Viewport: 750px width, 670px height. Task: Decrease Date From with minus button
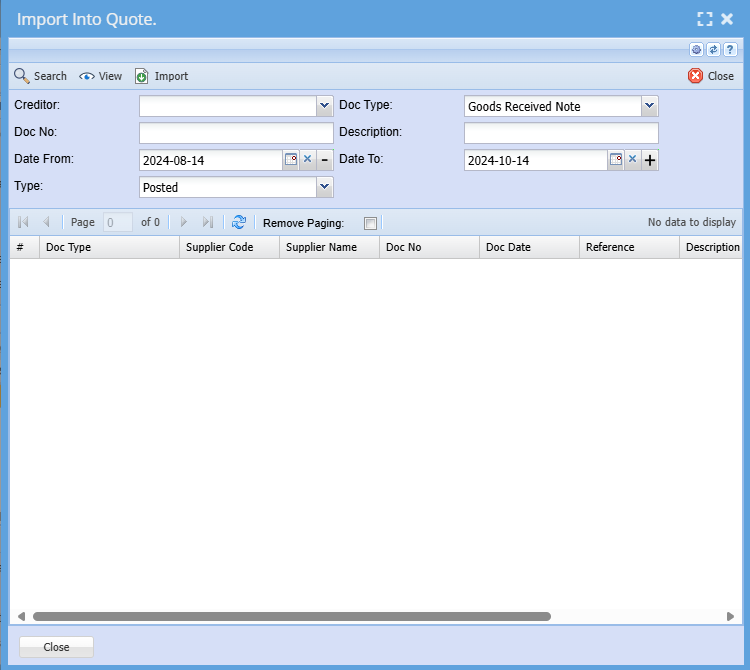[325, 160]
